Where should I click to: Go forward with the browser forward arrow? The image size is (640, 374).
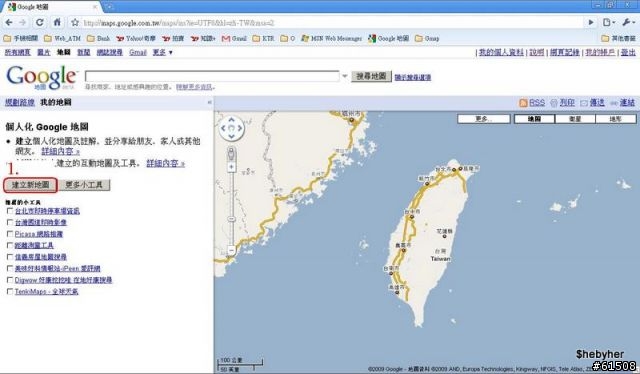23,22
